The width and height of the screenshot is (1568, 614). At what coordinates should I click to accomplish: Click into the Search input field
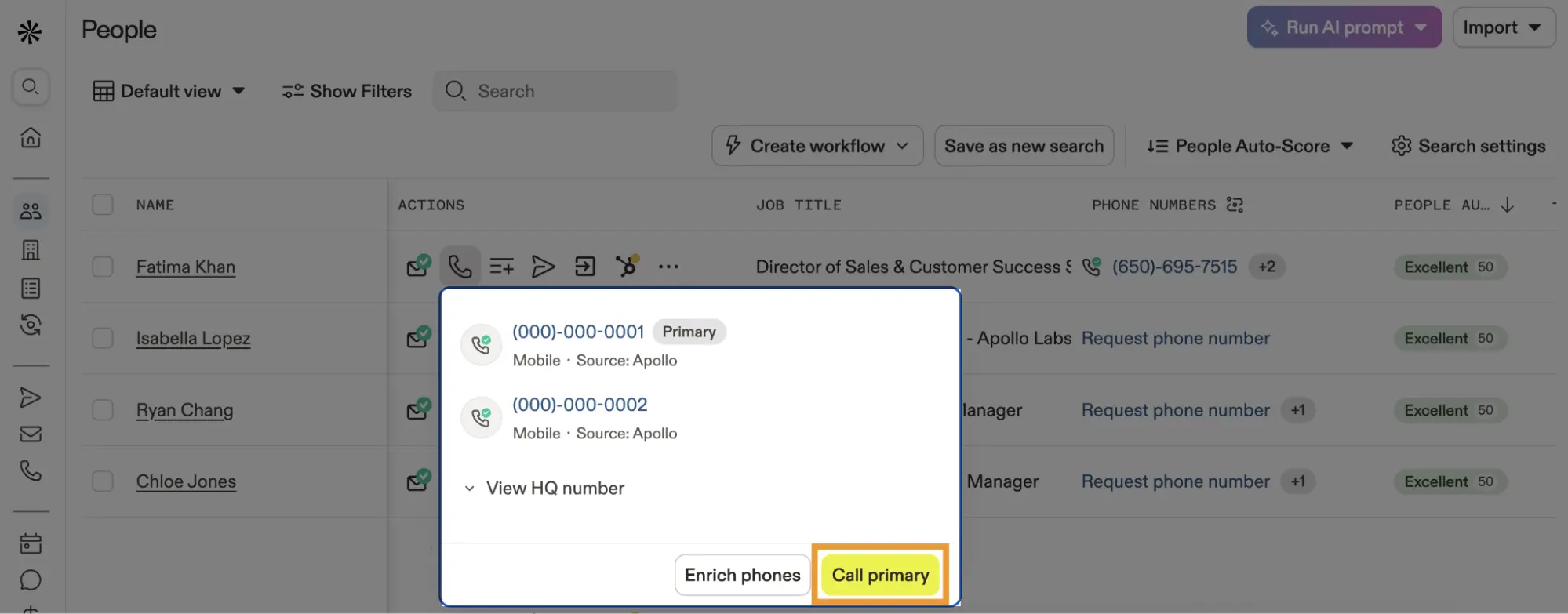pyautogui.click(x=555, y=91)
